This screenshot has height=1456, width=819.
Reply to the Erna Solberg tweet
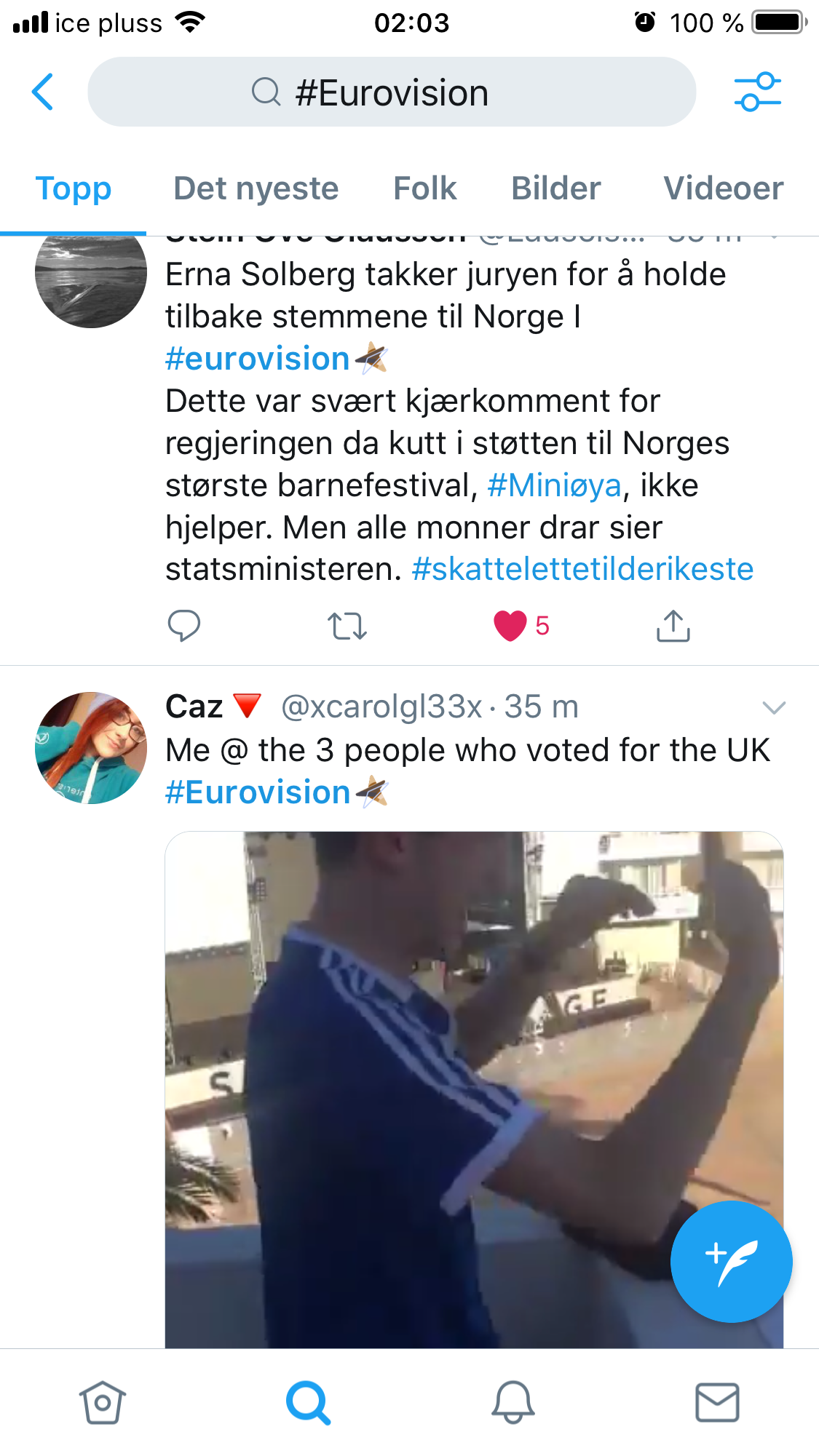(183, 626)
